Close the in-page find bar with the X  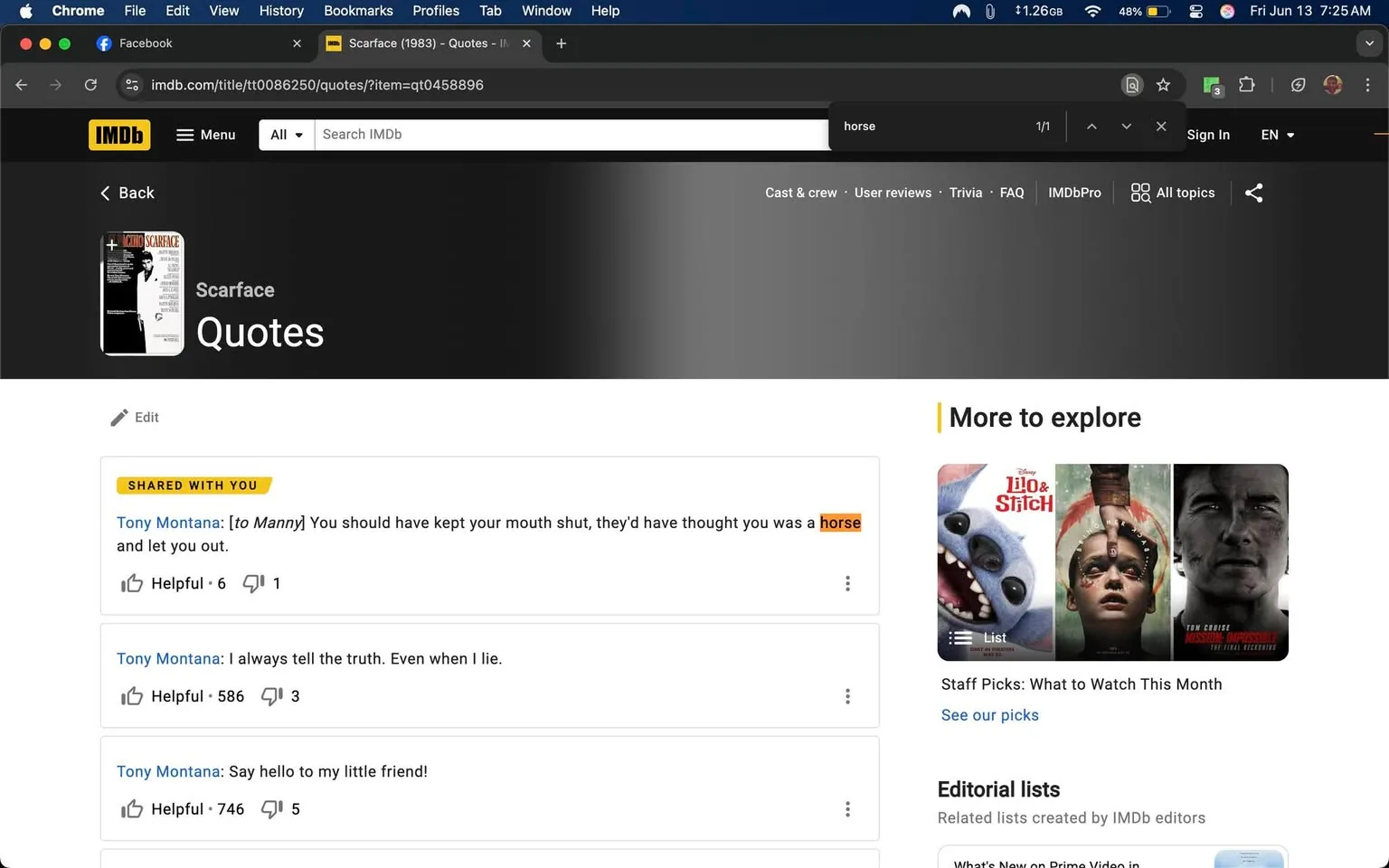click(1161, 127)
